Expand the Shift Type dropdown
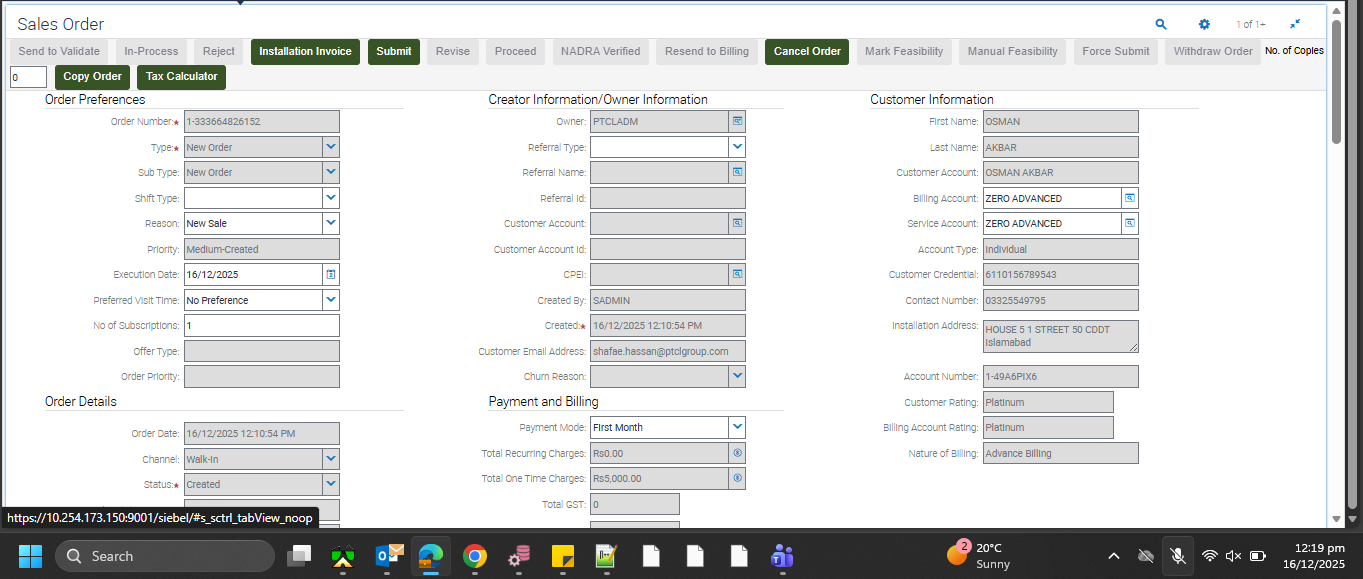 [331, 198]
